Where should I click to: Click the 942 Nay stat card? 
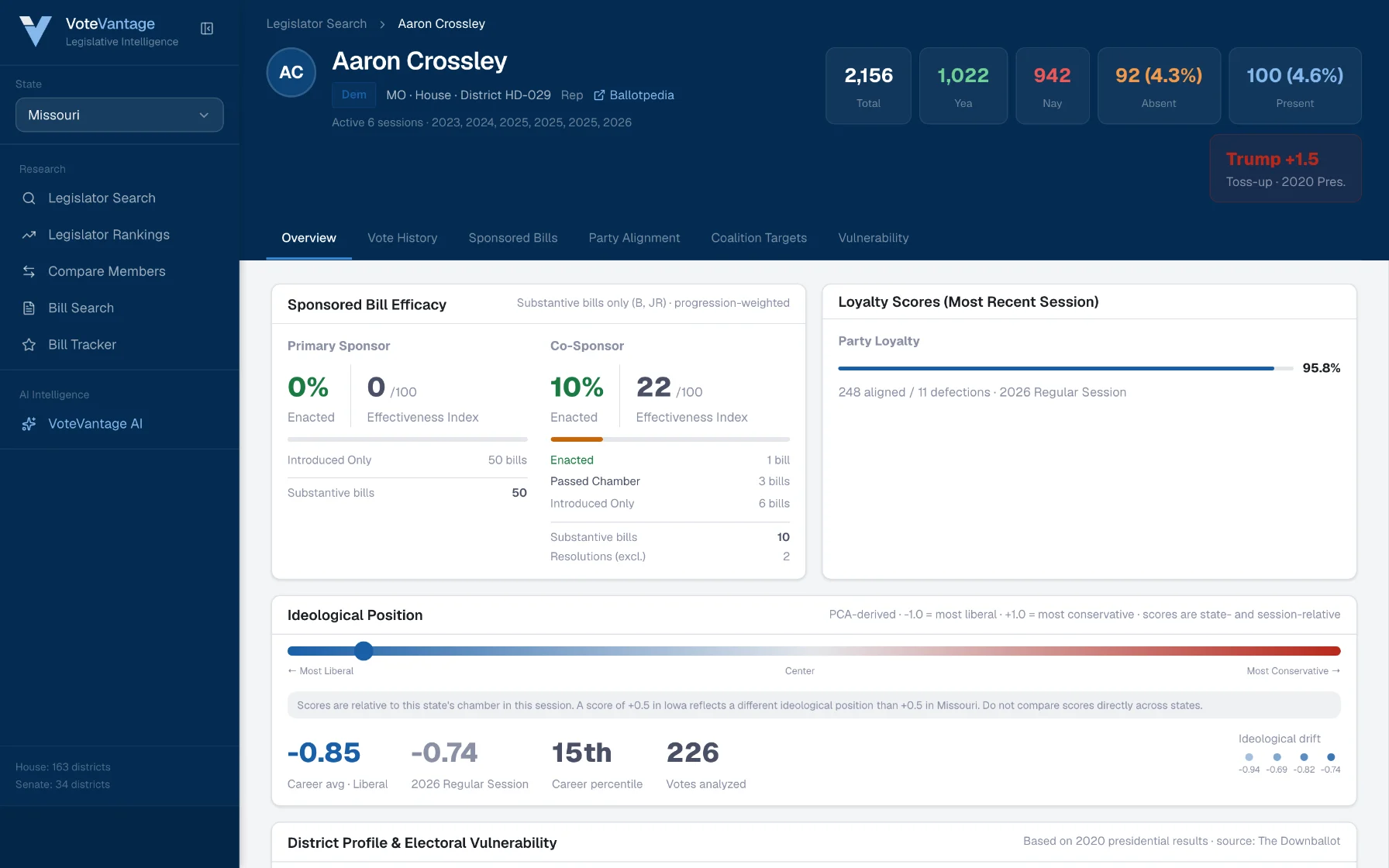click(x=1052, y=86)
